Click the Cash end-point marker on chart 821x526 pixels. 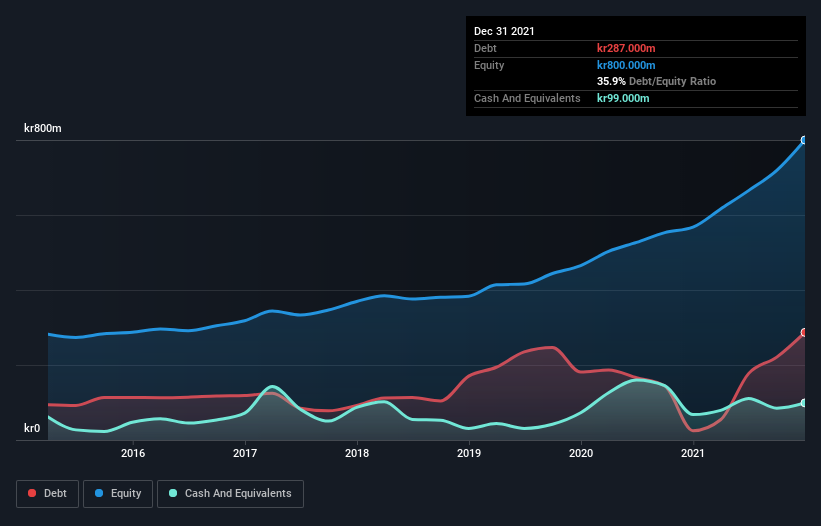805,403
